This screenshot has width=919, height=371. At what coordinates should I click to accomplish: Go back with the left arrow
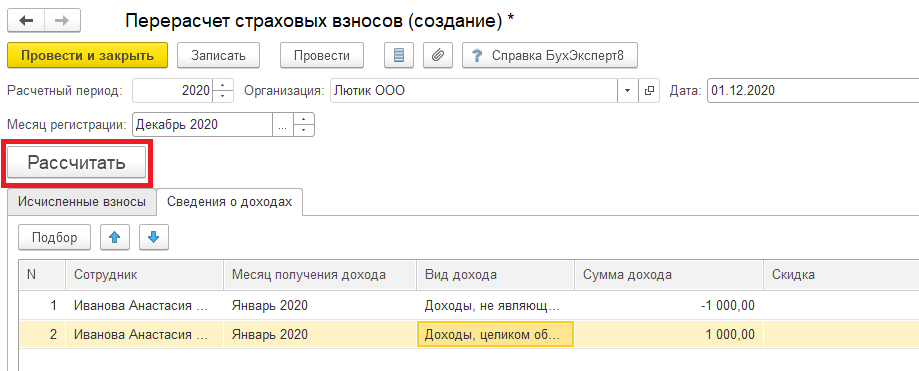point(26,21)
